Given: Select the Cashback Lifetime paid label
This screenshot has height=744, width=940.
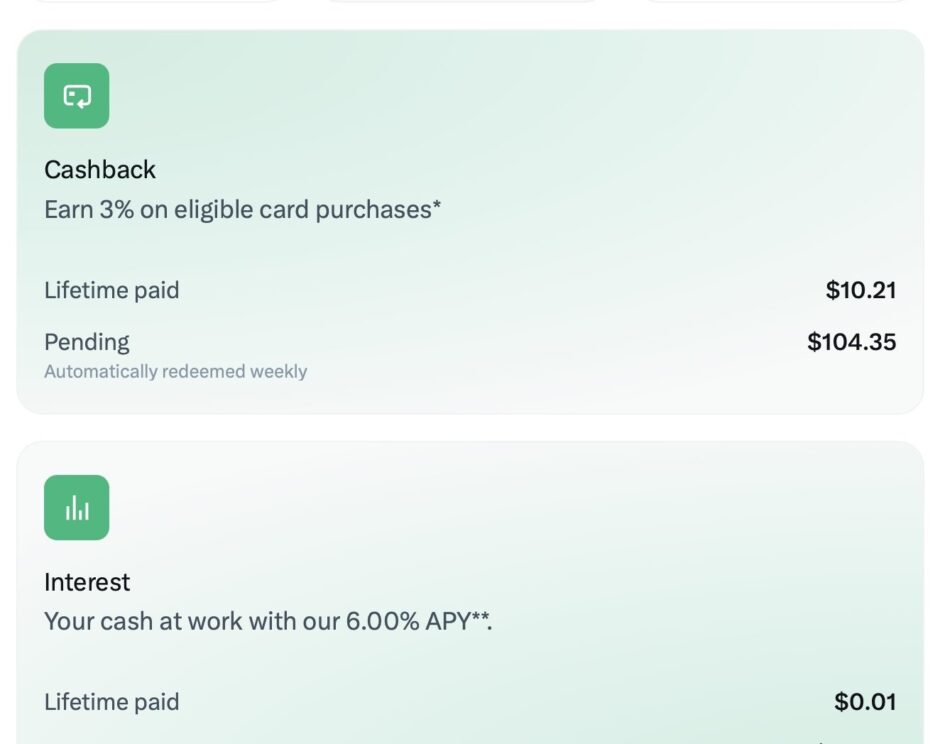Looking at the screenshot, I should point(112,290).
